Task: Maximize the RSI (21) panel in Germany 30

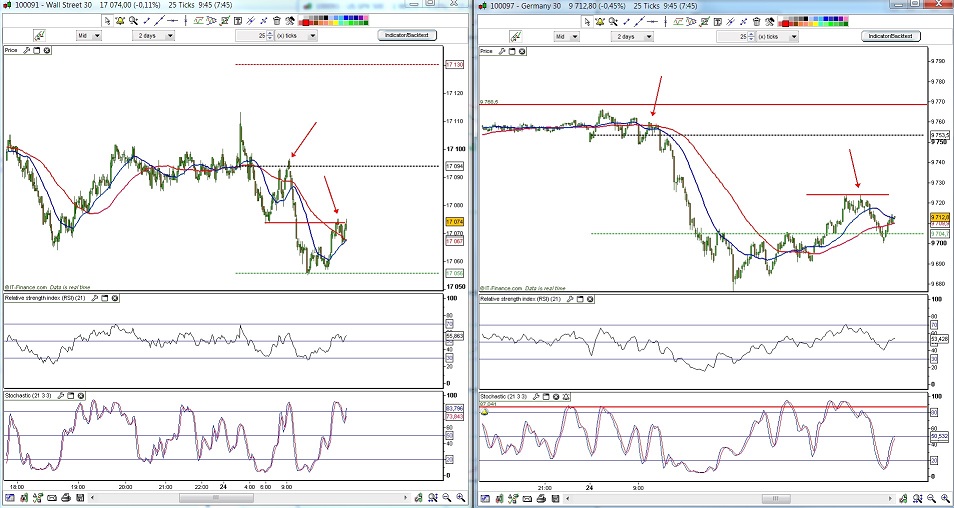Action: tap(579, 299)
